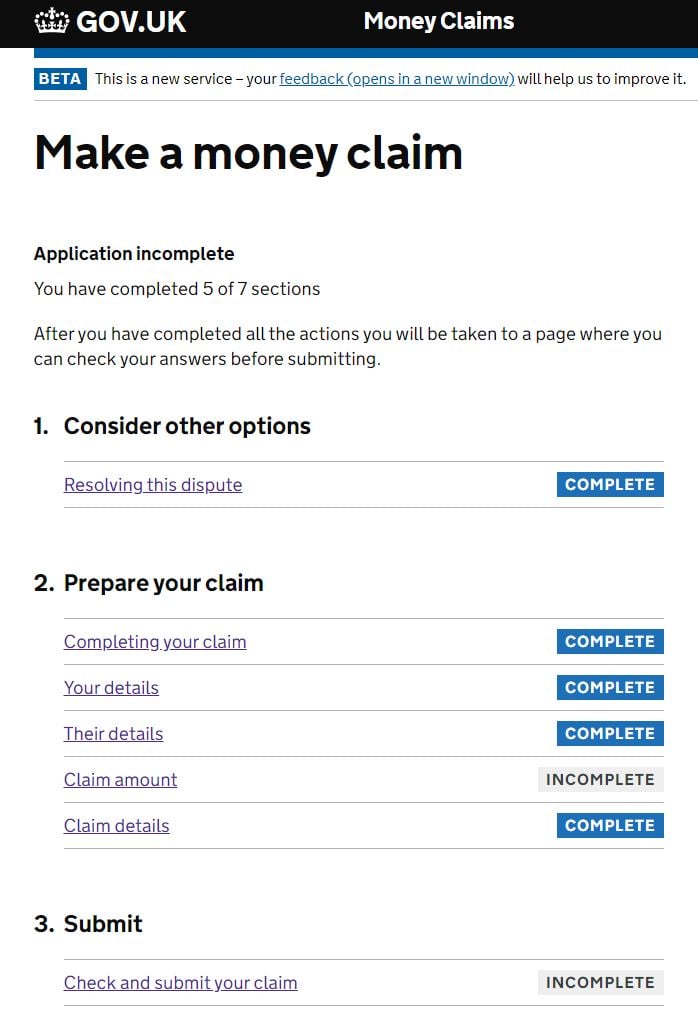The image size is (698, 1031).
Task: Click the GOV.UK crown logo icon
Action: [x=51, y=21]
